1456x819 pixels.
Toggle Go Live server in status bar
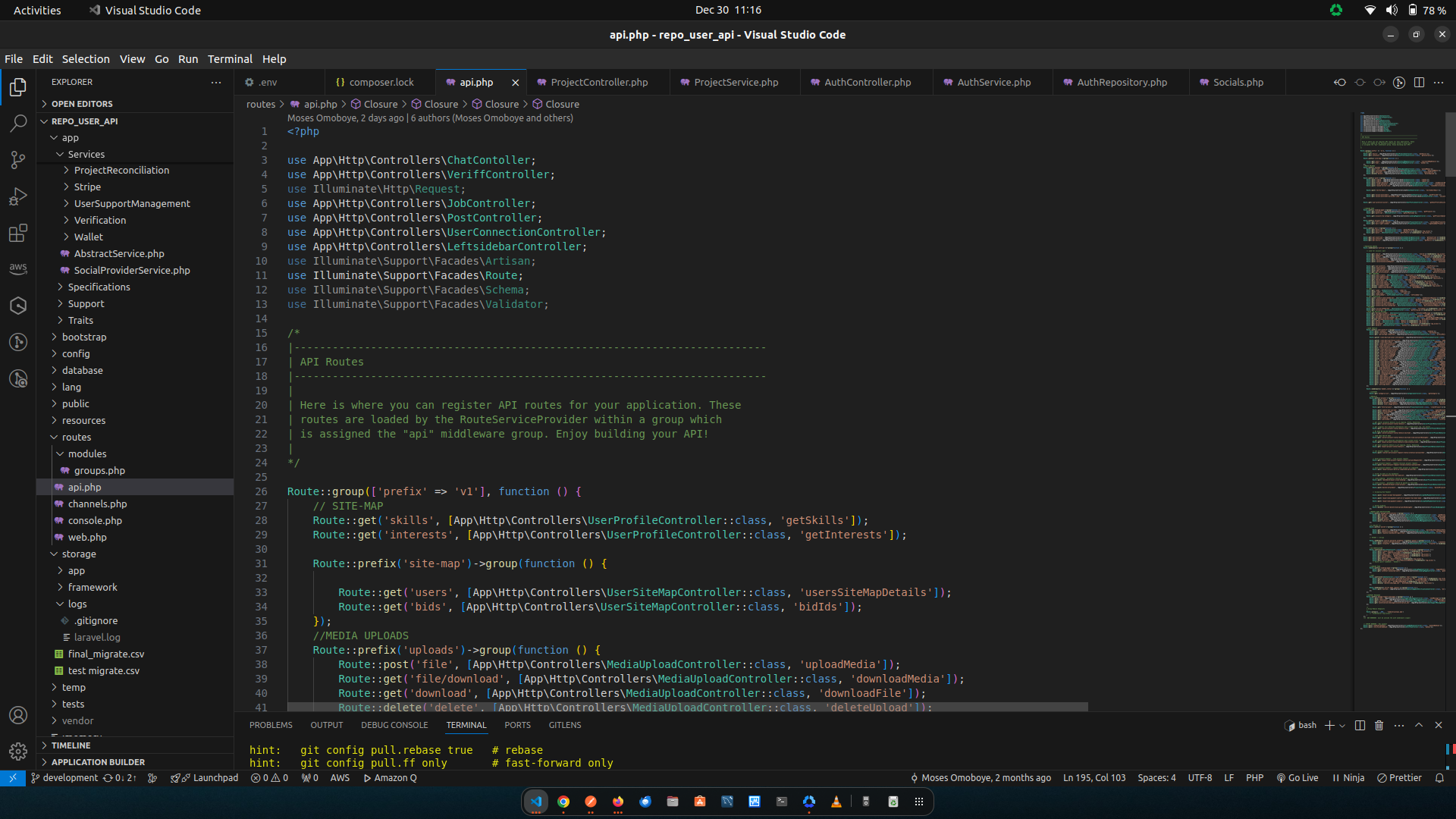[1298, 778]
